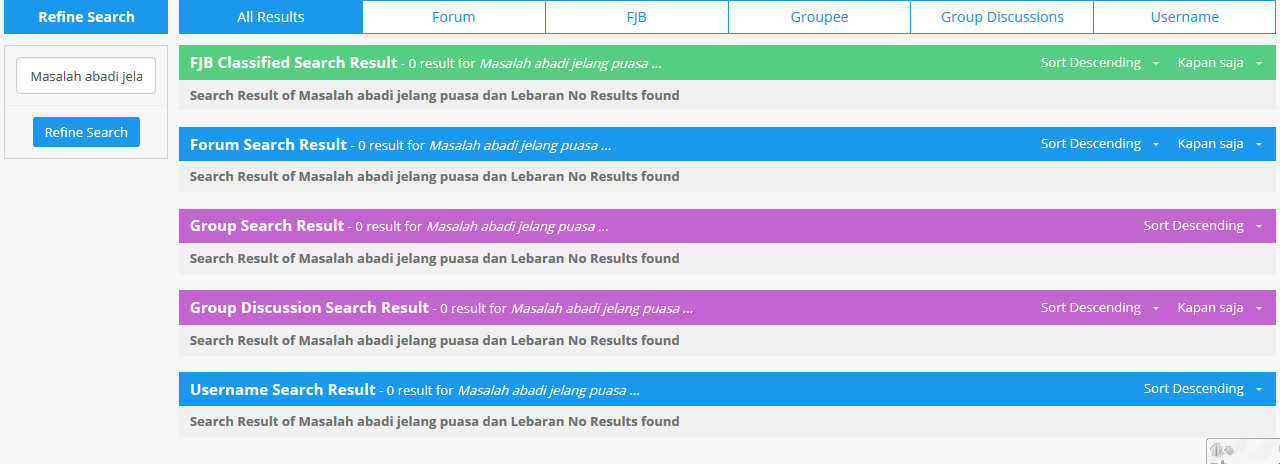This screenshot has width=1280, height=464.
Task: Open Kapan saja dropdown in Group Discussion results
Action: (1220, 308)
